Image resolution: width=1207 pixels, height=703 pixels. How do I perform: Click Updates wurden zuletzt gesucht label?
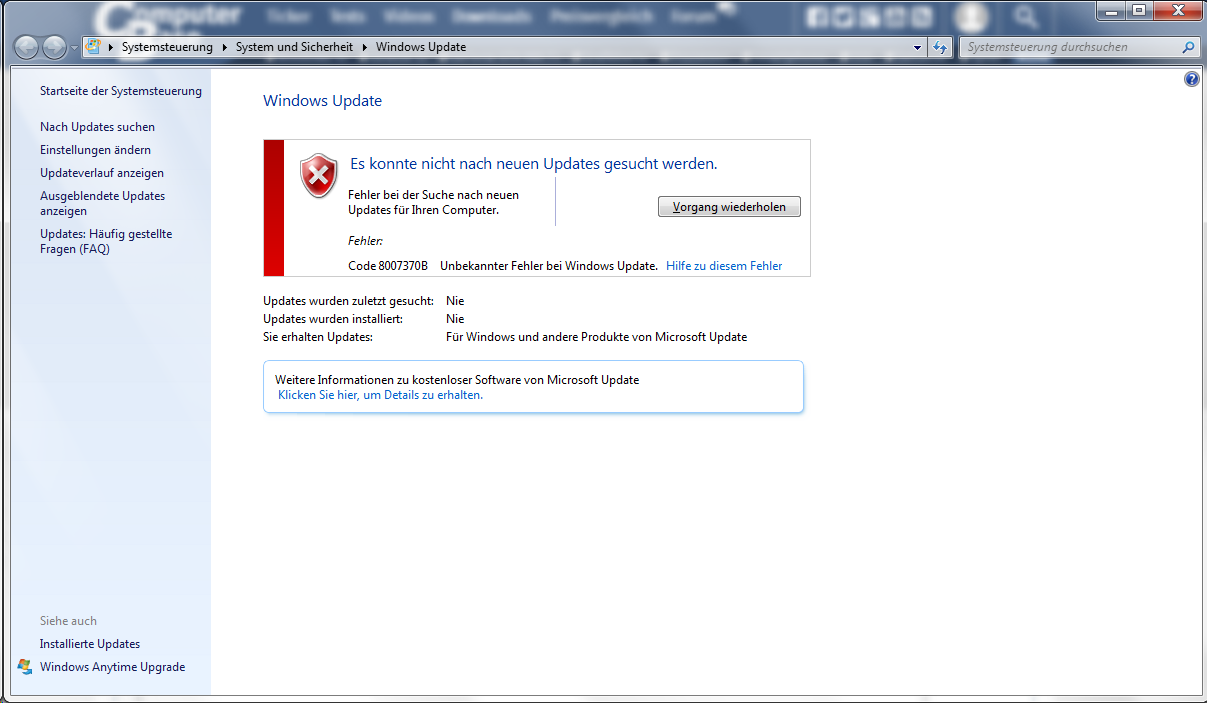[x=348, y=301]
